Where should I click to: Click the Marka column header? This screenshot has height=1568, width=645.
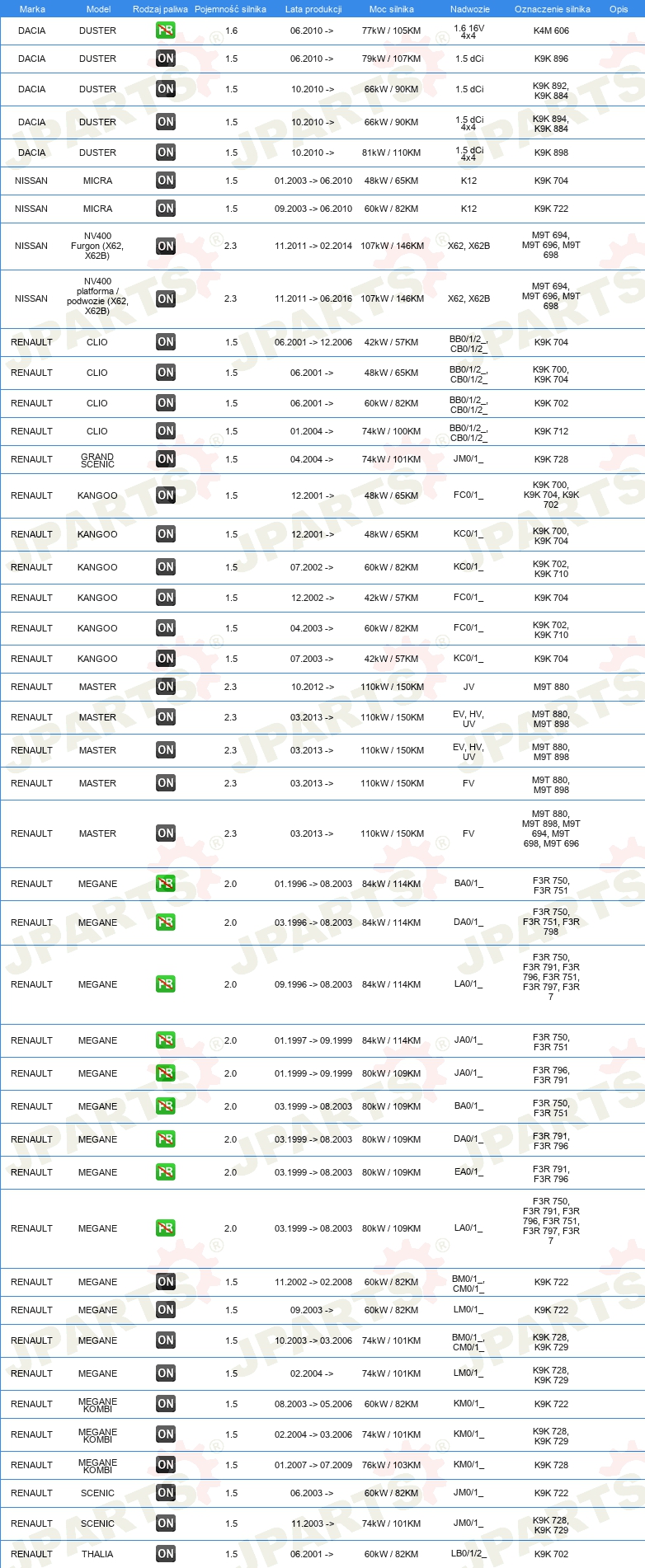(x=32, y=9)
